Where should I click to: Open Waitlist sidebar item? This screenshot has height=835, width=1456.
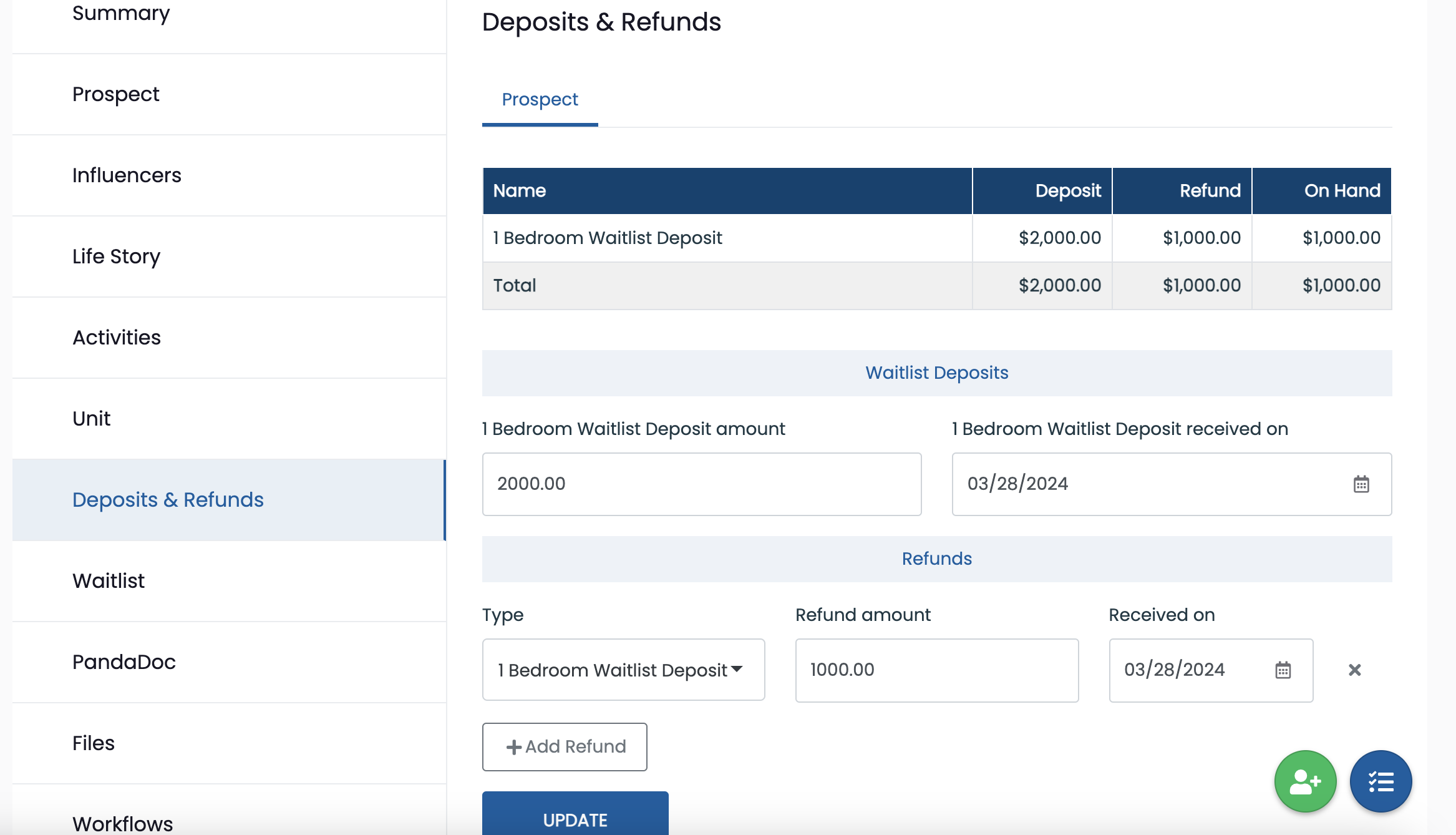229,581
